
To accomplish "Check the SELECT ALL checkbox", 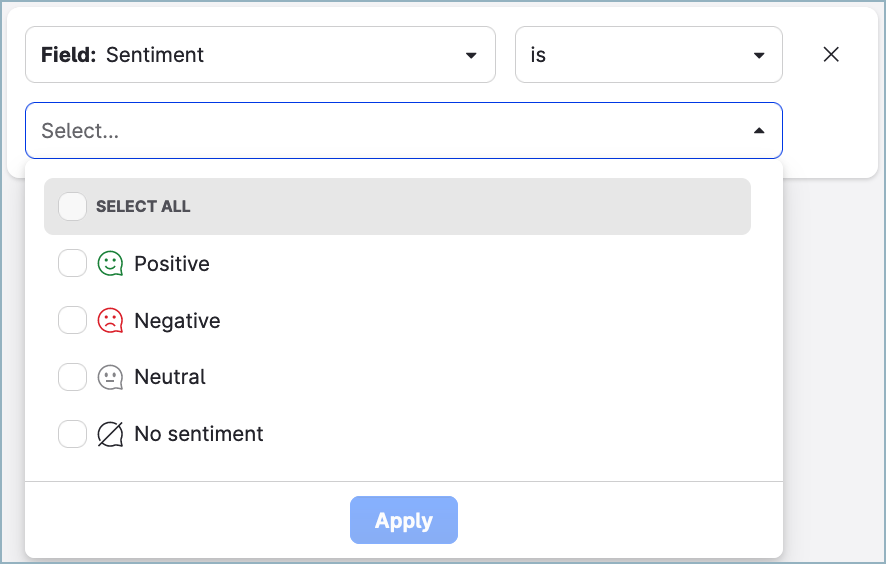I will 72,207.
